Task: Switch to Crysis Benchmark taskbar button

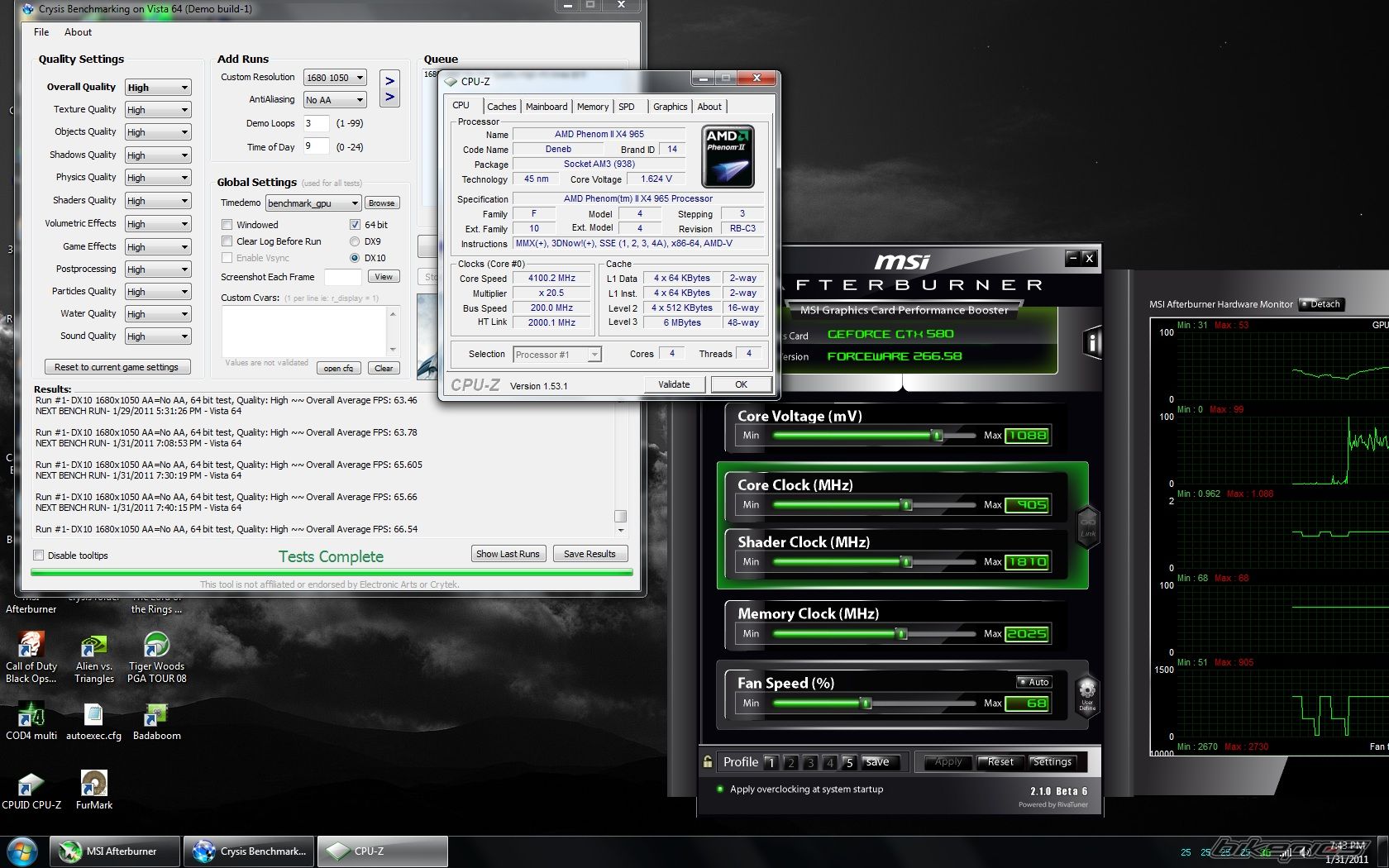Action: point(249,851)
